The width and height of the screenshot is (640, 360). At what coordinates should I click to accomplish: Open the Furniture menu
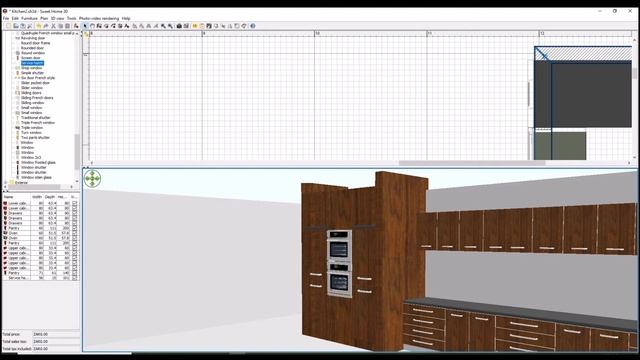pyautogui.click(x=29, y=18)
